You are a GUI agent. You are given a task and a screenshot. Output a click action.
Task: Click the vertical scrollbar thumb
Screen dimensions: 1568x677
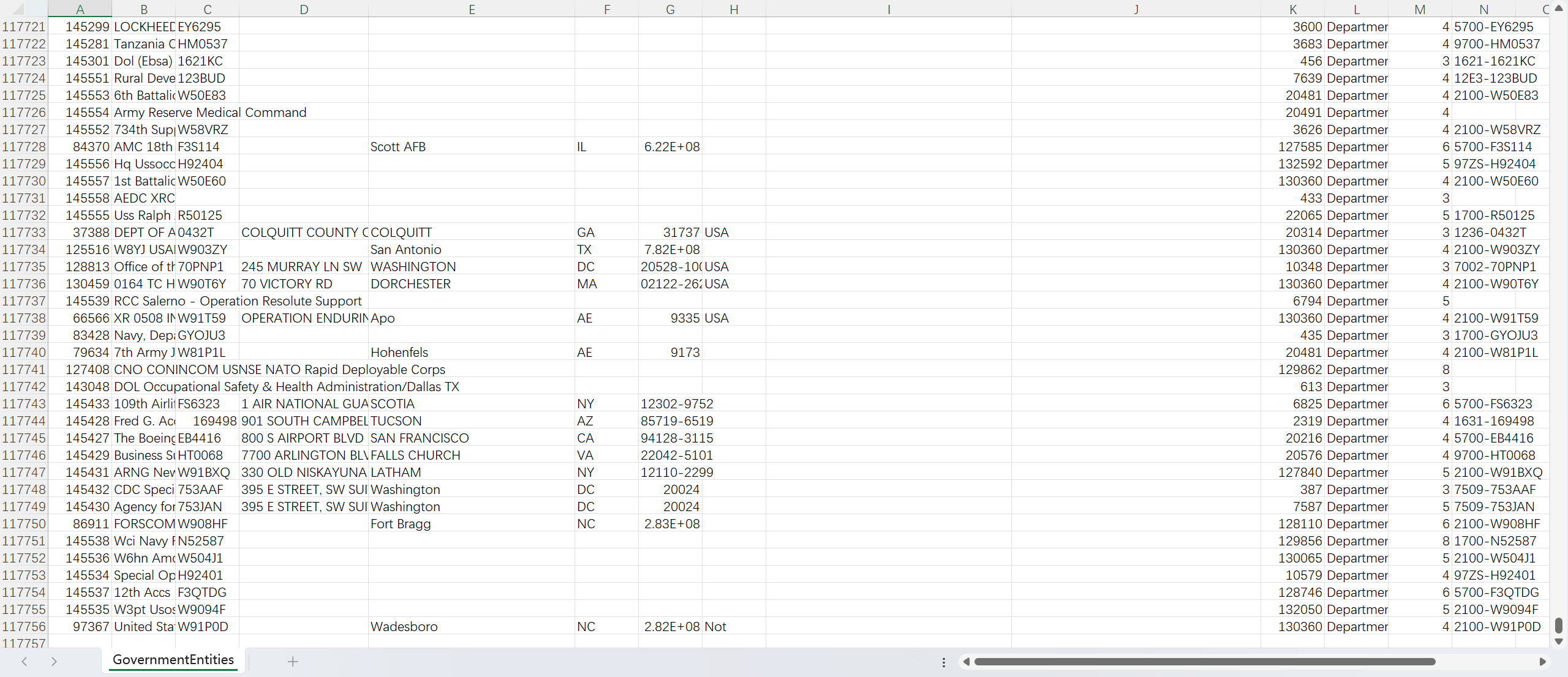tap(1559, 626)
